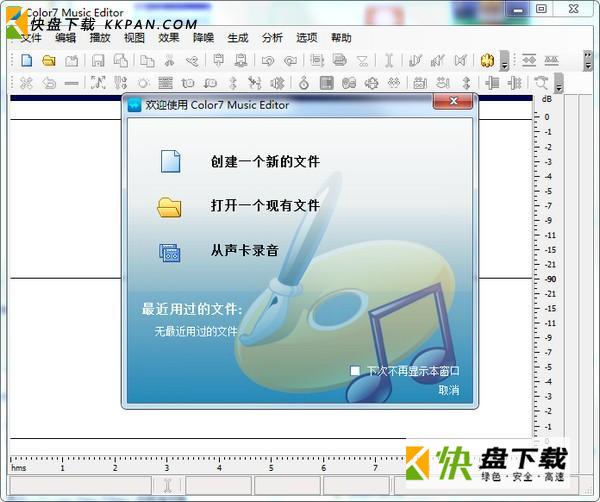Click the sun-shaped icon in second toolbar
600x502 pixels.
[x=143, y=83]
